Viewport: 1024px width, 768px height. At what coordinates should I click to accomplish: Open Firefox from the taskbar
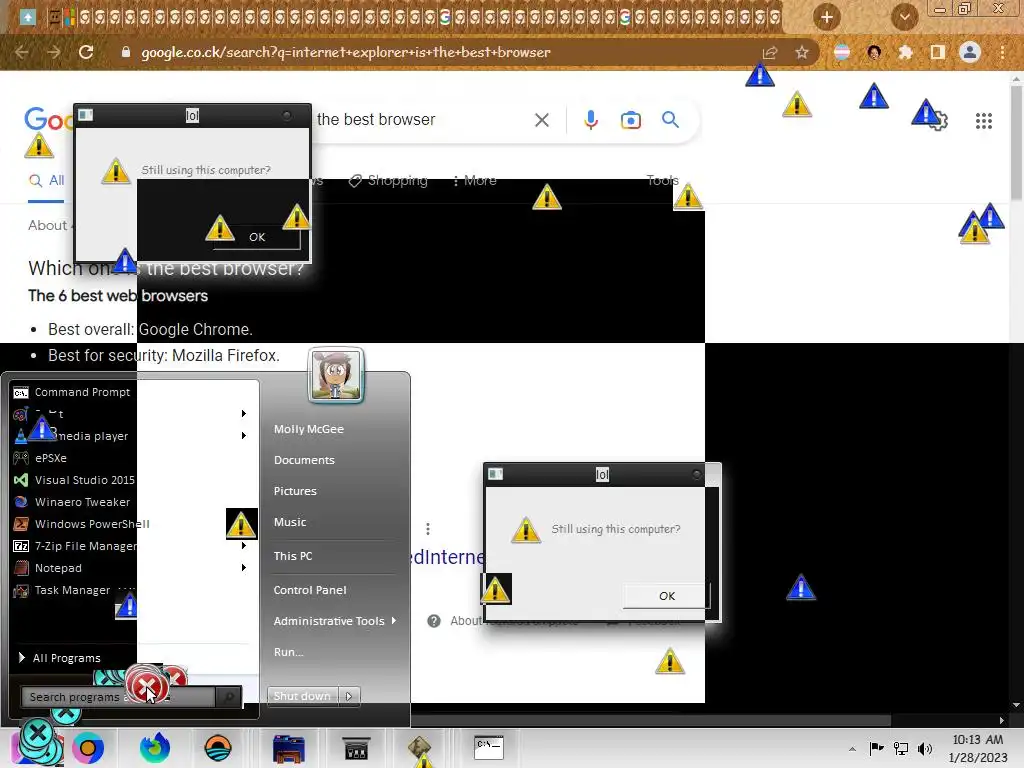tap(155, 747)
